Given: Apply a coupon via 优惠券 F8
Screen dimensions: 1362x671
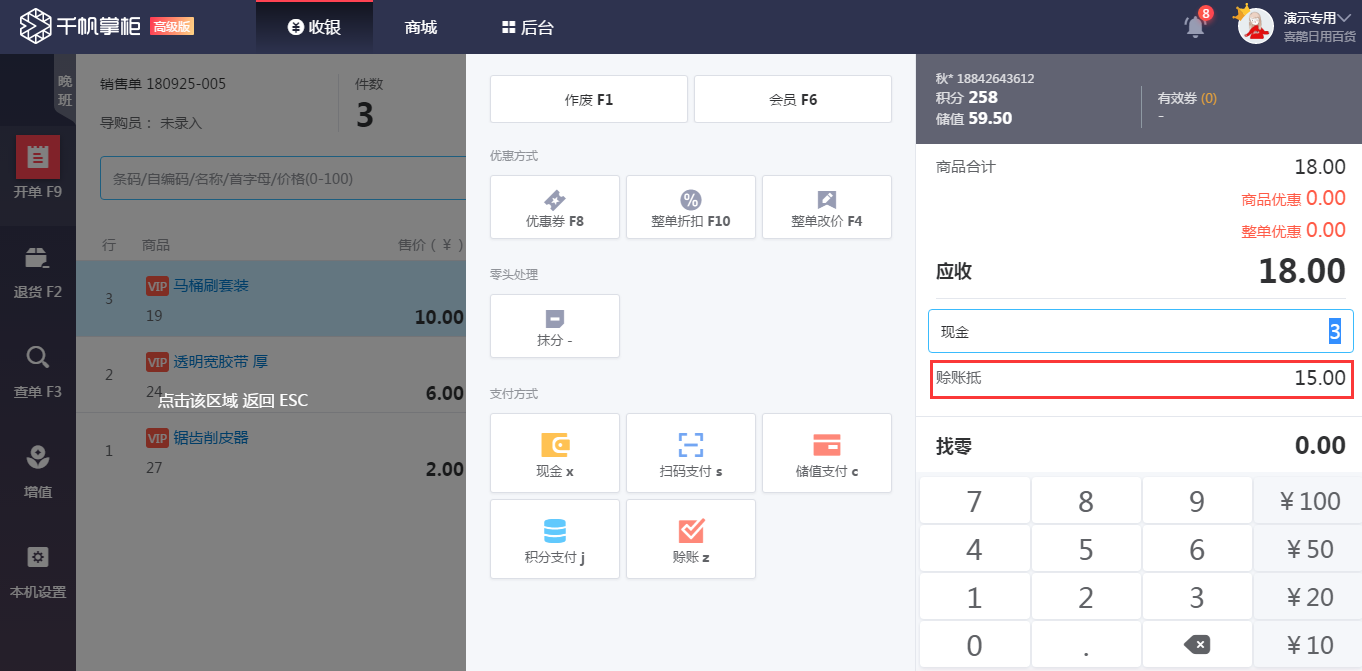Looking at the screenshot, I should tap(554, 207).
